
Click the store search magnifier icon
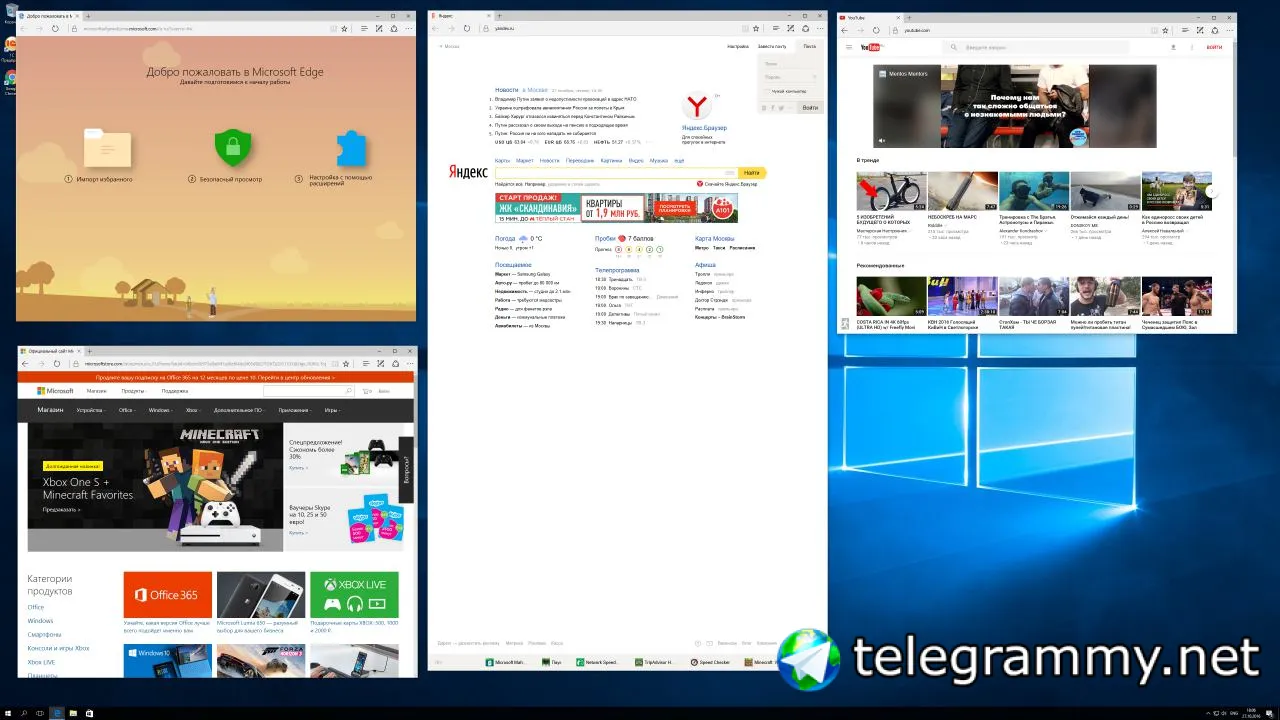tap(349, 391)
